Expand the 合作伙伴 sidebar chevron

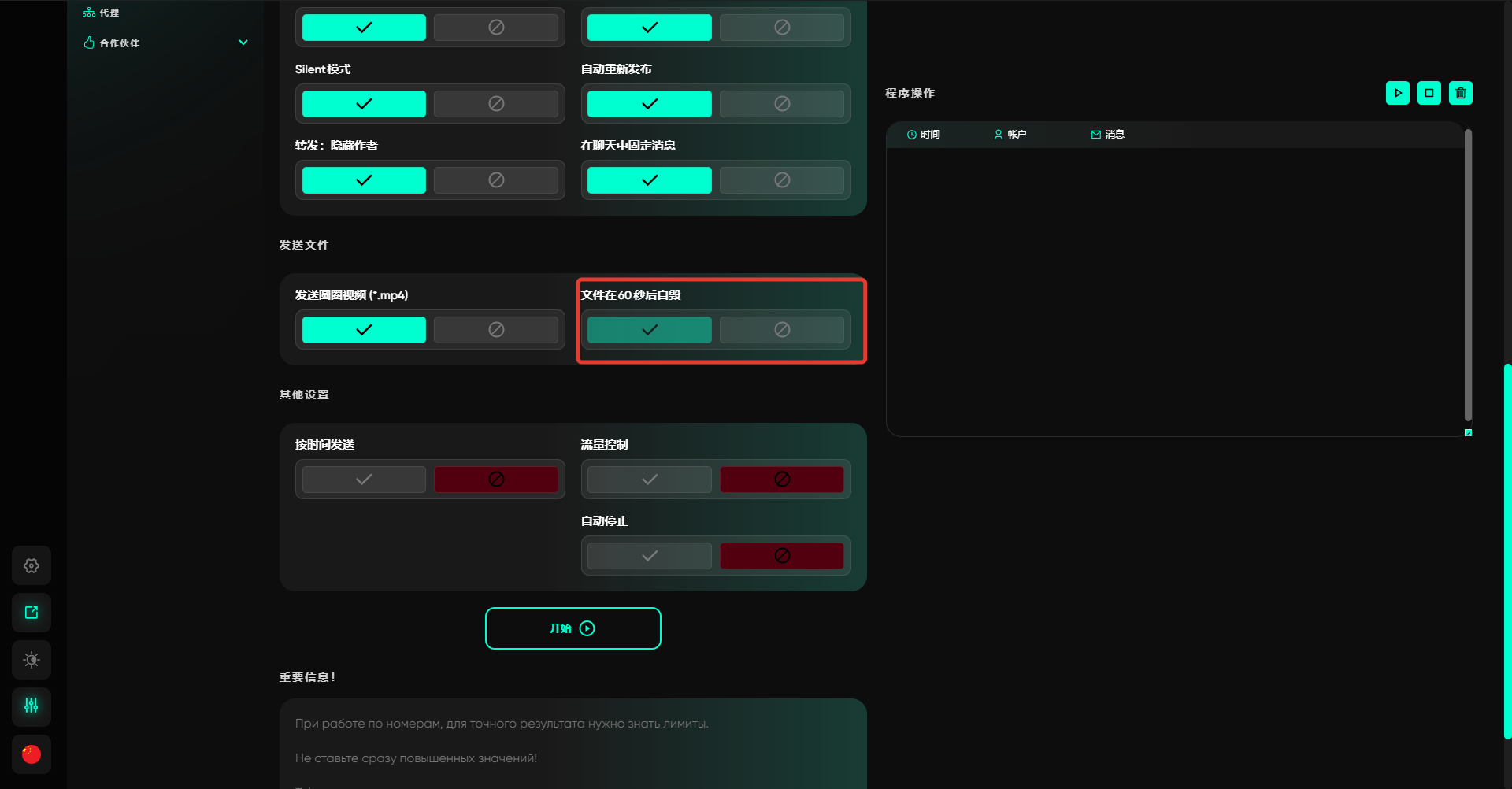click(243, 43)
